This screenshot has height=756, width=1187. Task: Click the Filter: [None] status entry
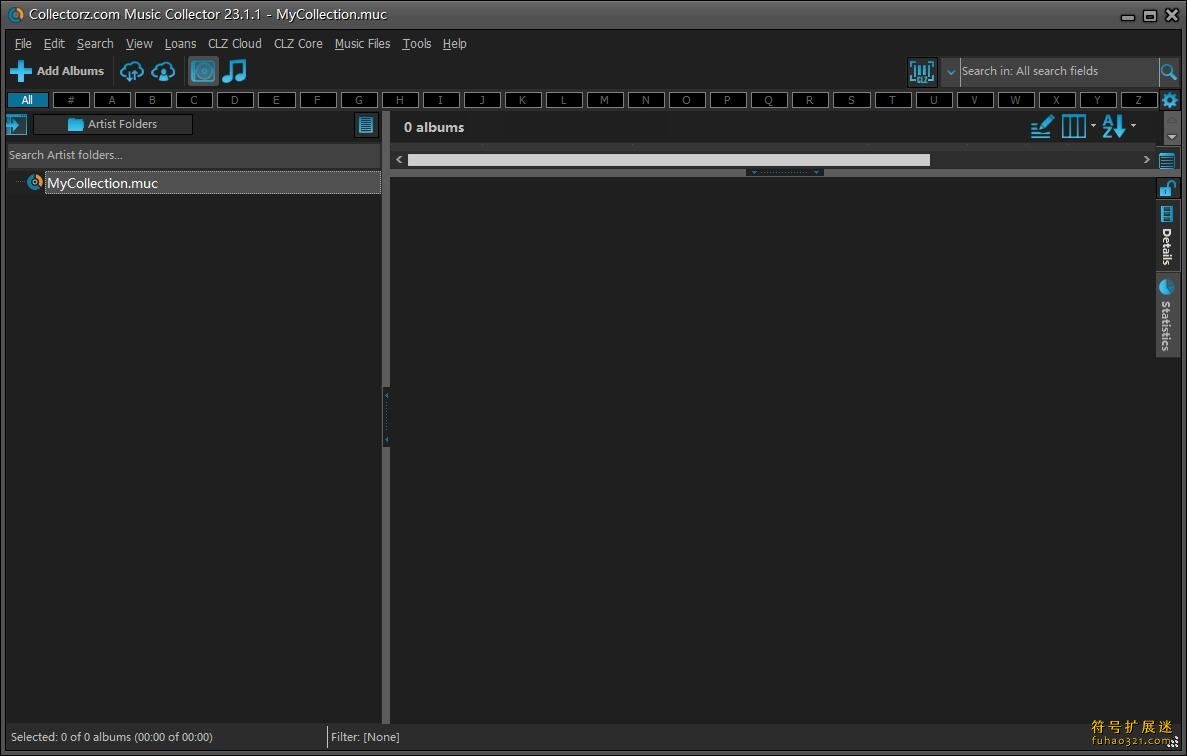point(365,737)
